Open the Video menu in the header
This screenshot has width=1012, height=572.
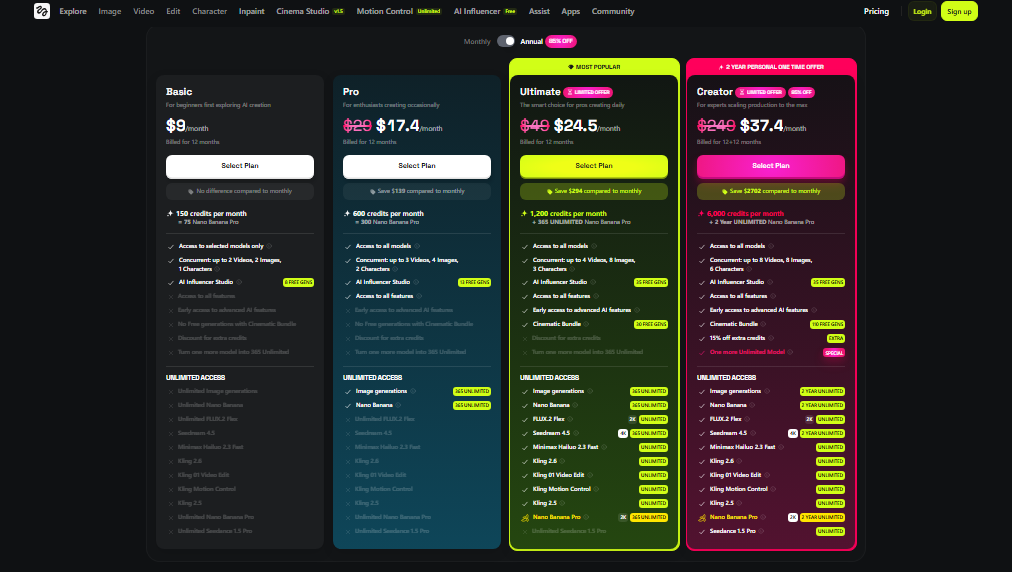click(143, 11)
